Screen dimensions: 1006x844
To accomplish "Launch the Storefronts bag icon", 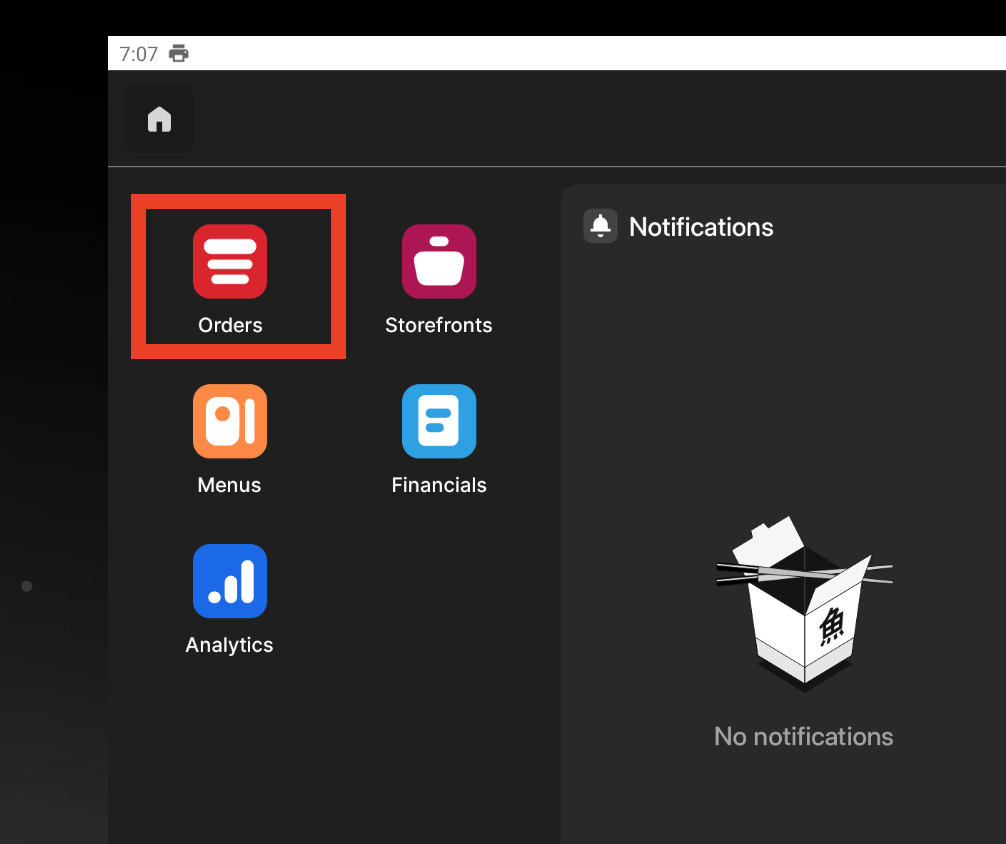I will tap(439, 261).
